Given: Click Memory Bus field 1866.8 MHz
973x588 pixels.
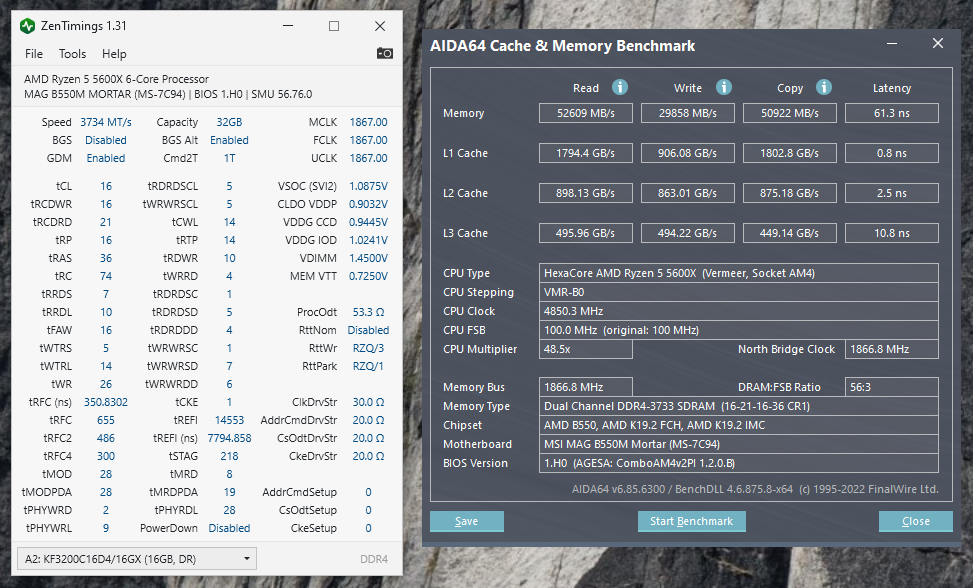Looking at the screenshot, I should pyautogui.click(x=586, y=387).
